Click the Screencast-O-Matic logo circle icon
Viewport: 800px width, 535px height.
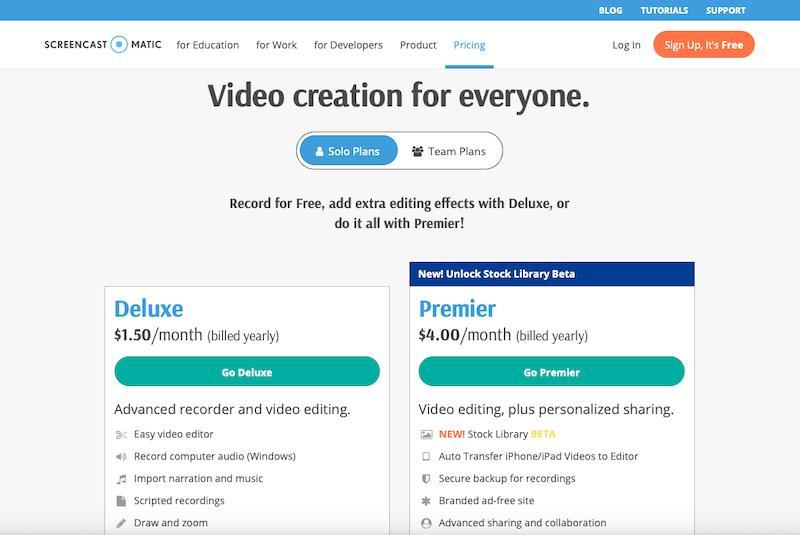119,44
